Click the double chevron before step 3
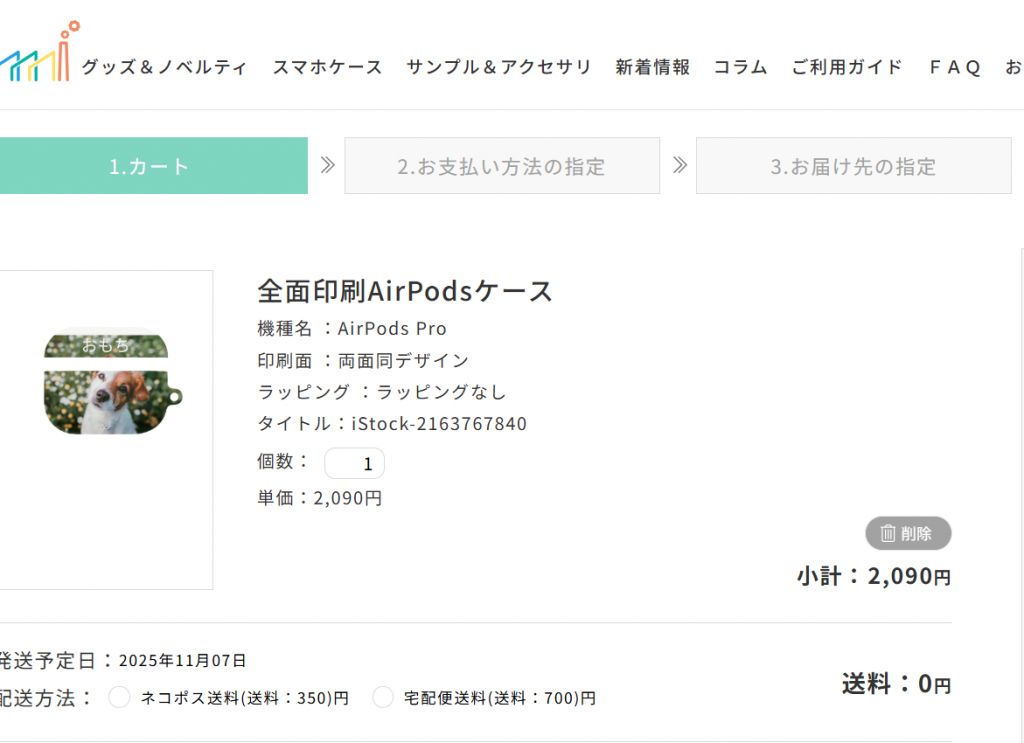The width and height of the screenshot is (1024, 743). tap(679, 165)
